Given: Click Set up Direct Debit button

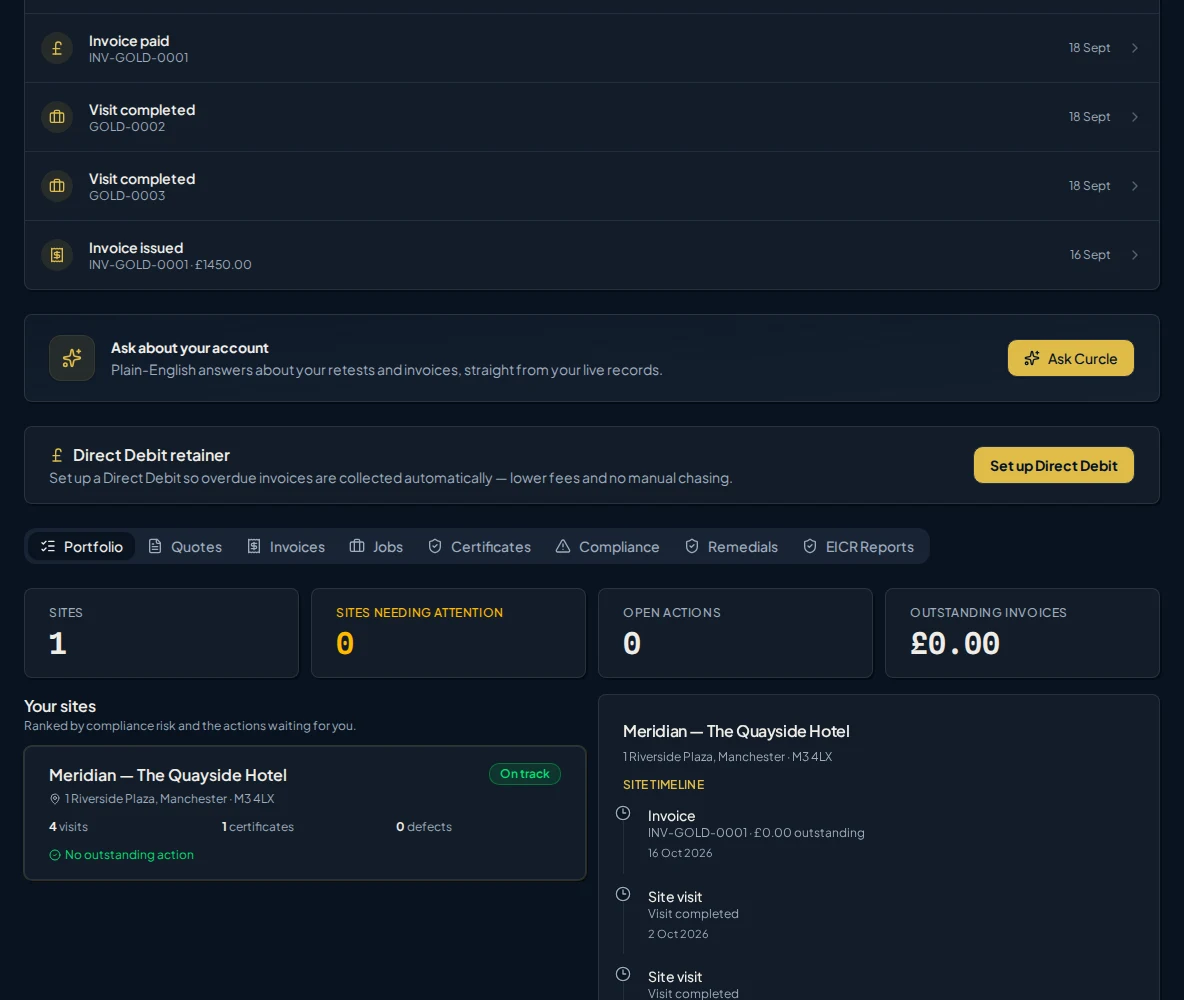Looking at the screenshot, I should [1053, 465].
